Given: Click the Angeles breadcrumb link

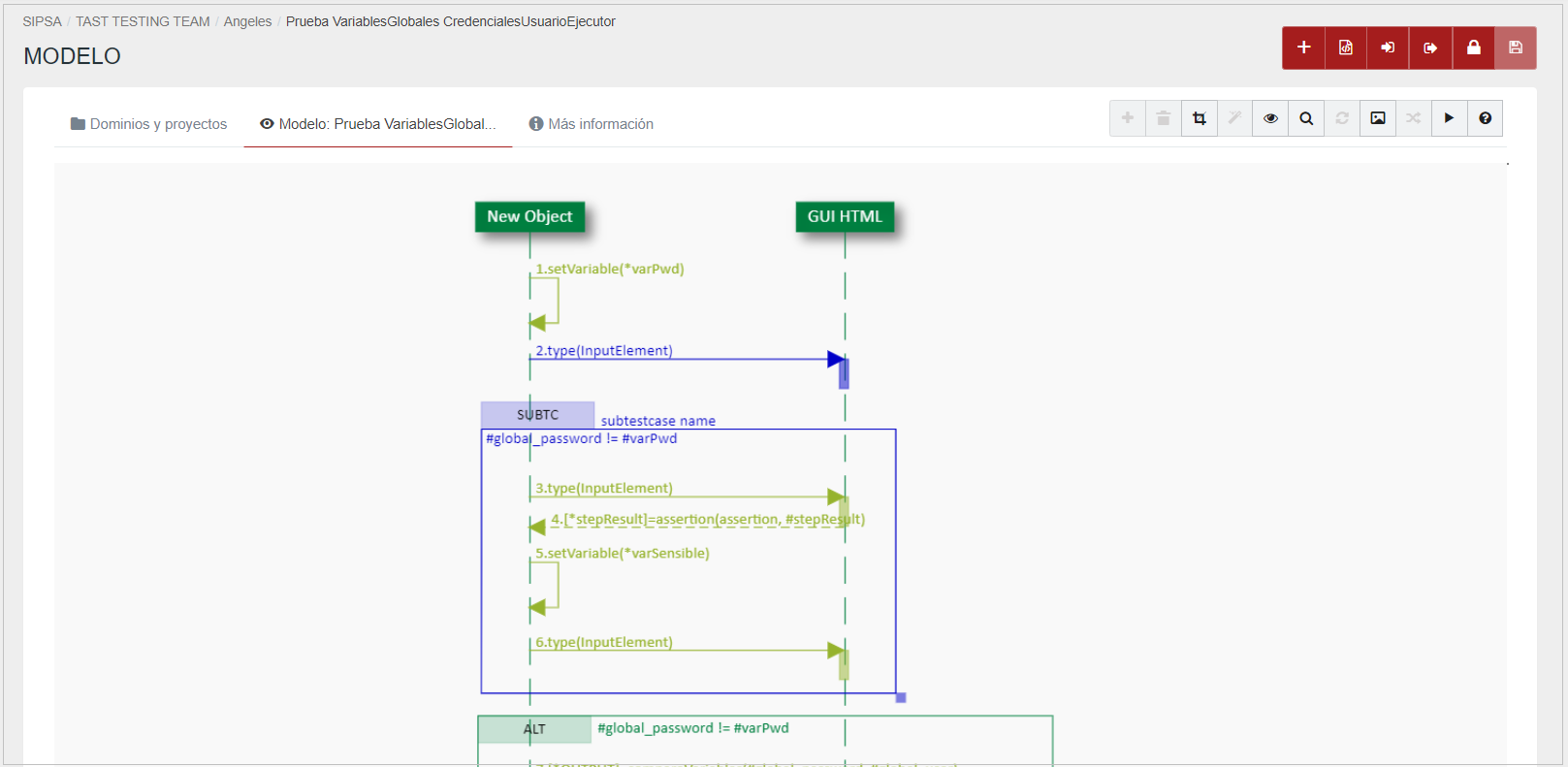Looking at the screenshot, I should point(247,21).
